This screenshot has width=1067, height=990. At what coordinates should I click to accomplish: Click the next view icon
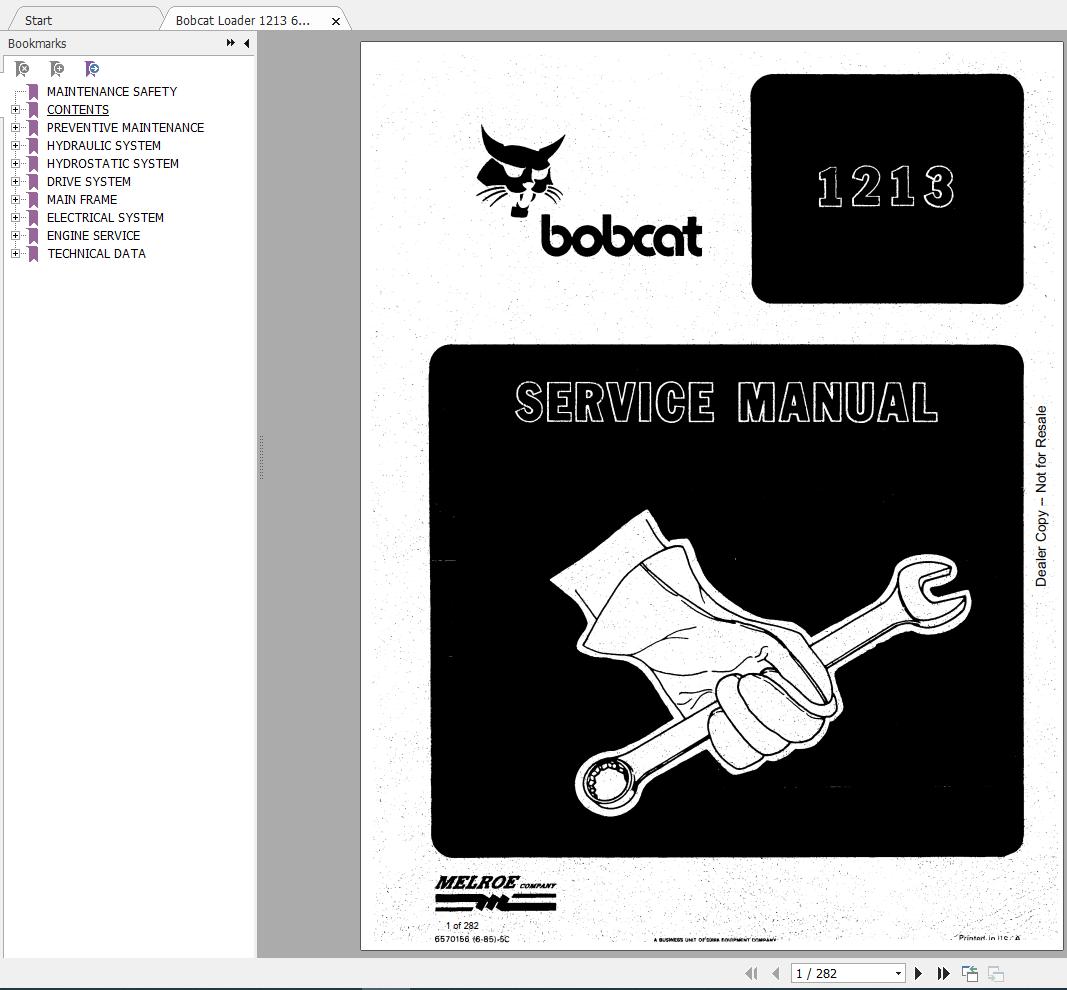click(994, 972)
